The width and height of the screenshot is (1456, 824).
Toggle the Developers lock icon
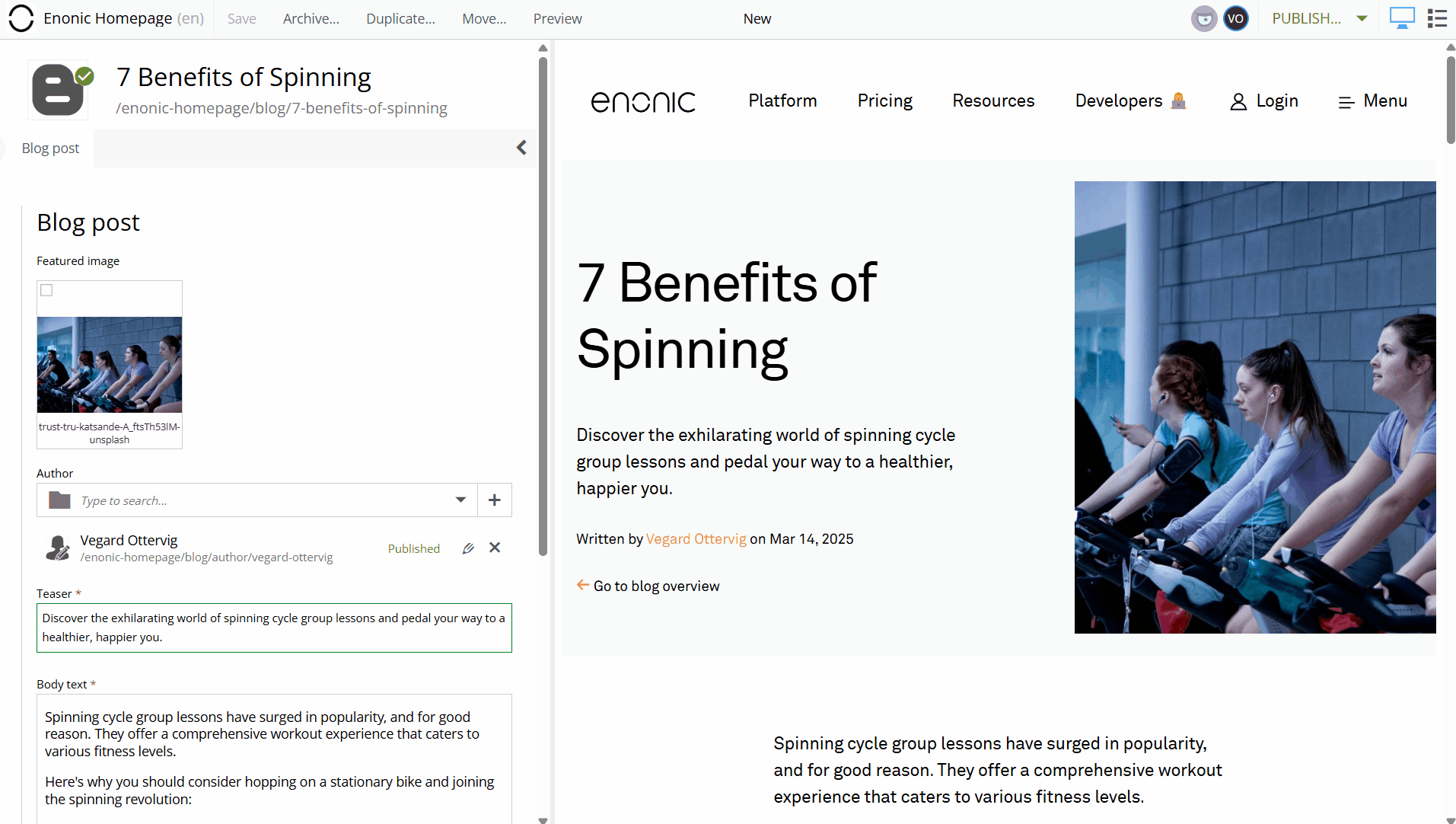[1178, 100]
